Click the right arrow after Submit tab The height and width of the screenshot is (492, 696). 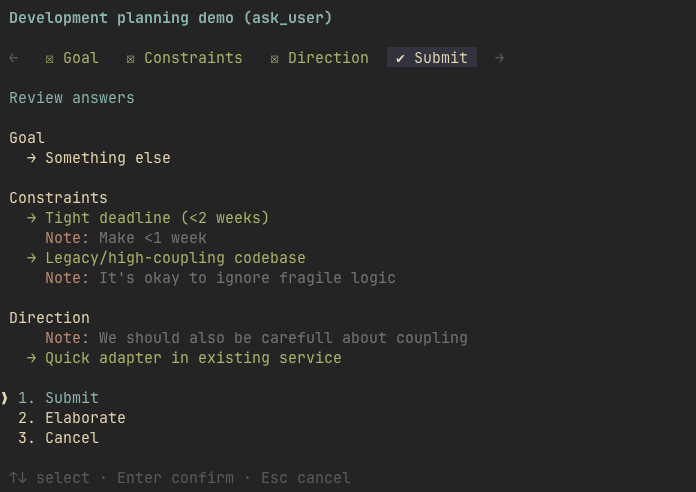(x=499, y=58)
